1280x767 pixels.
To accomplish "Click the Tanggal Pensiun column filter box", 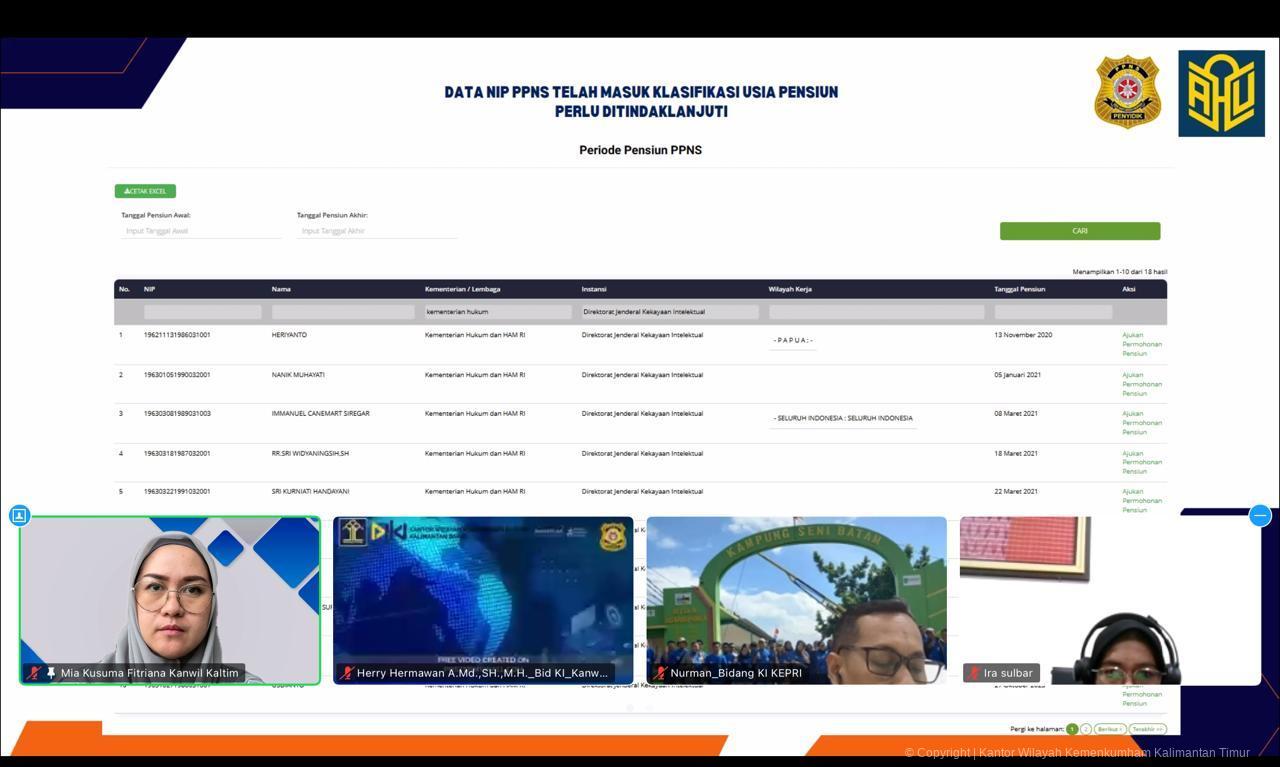I will coord(1053,312).
